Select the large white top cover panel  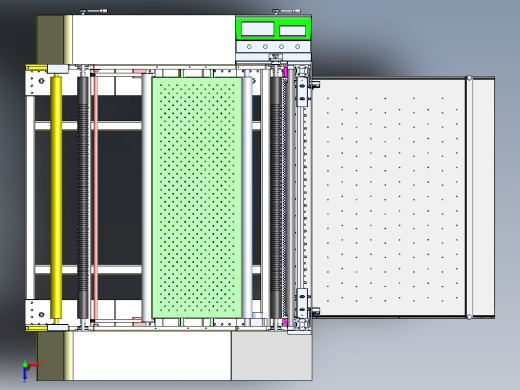(x=154, y=39)
